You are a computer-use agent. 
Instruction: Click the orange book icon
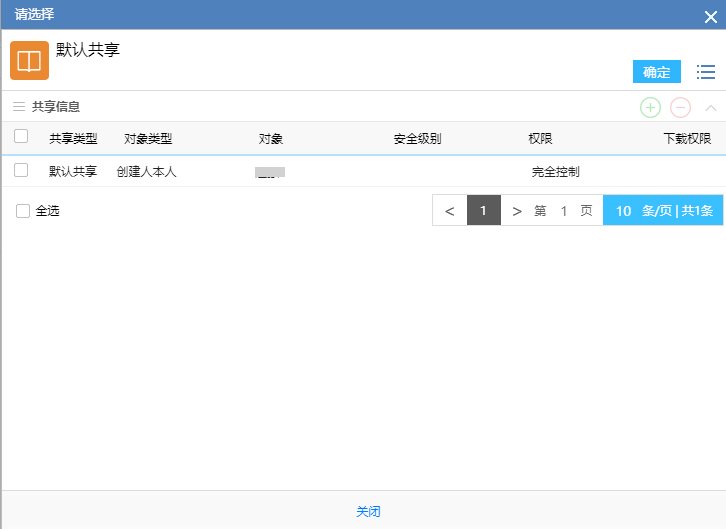tap(29, 60)
